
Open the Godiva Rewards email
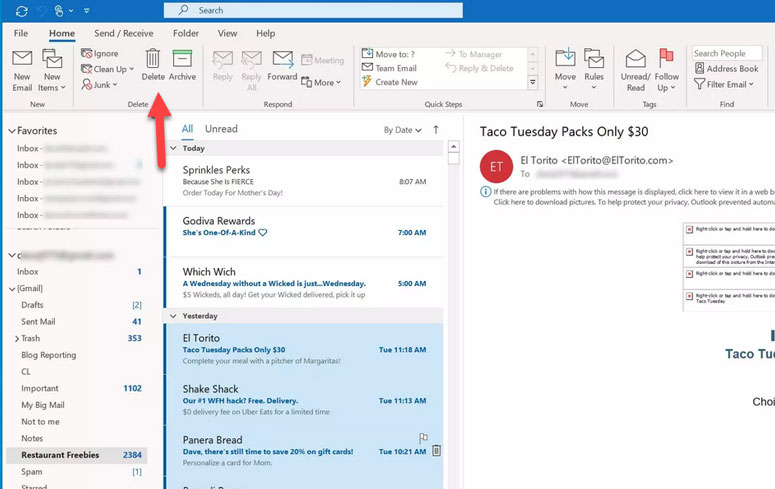pos(304,232)
